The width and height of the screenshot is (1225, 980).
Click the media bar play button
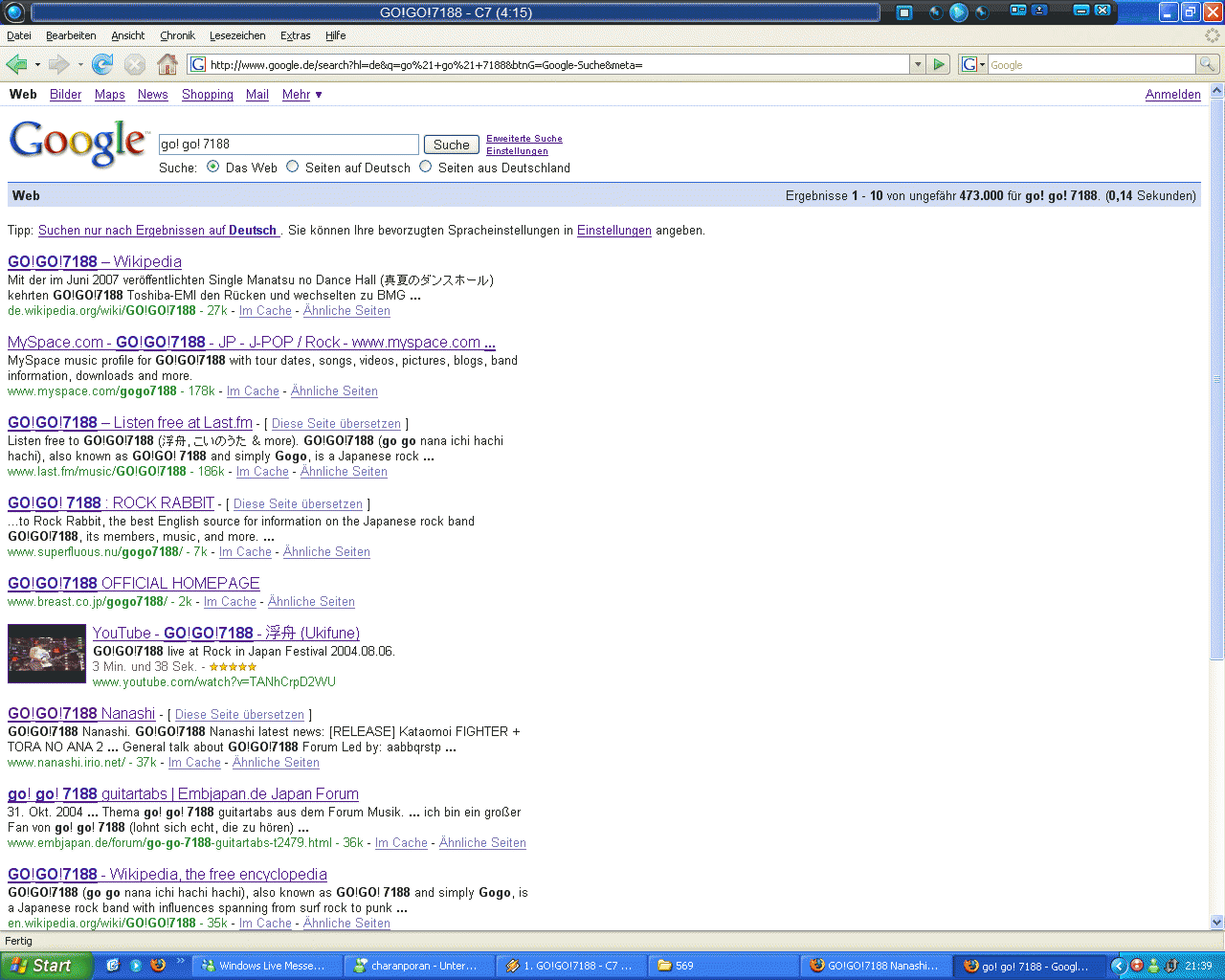point(958,12)
